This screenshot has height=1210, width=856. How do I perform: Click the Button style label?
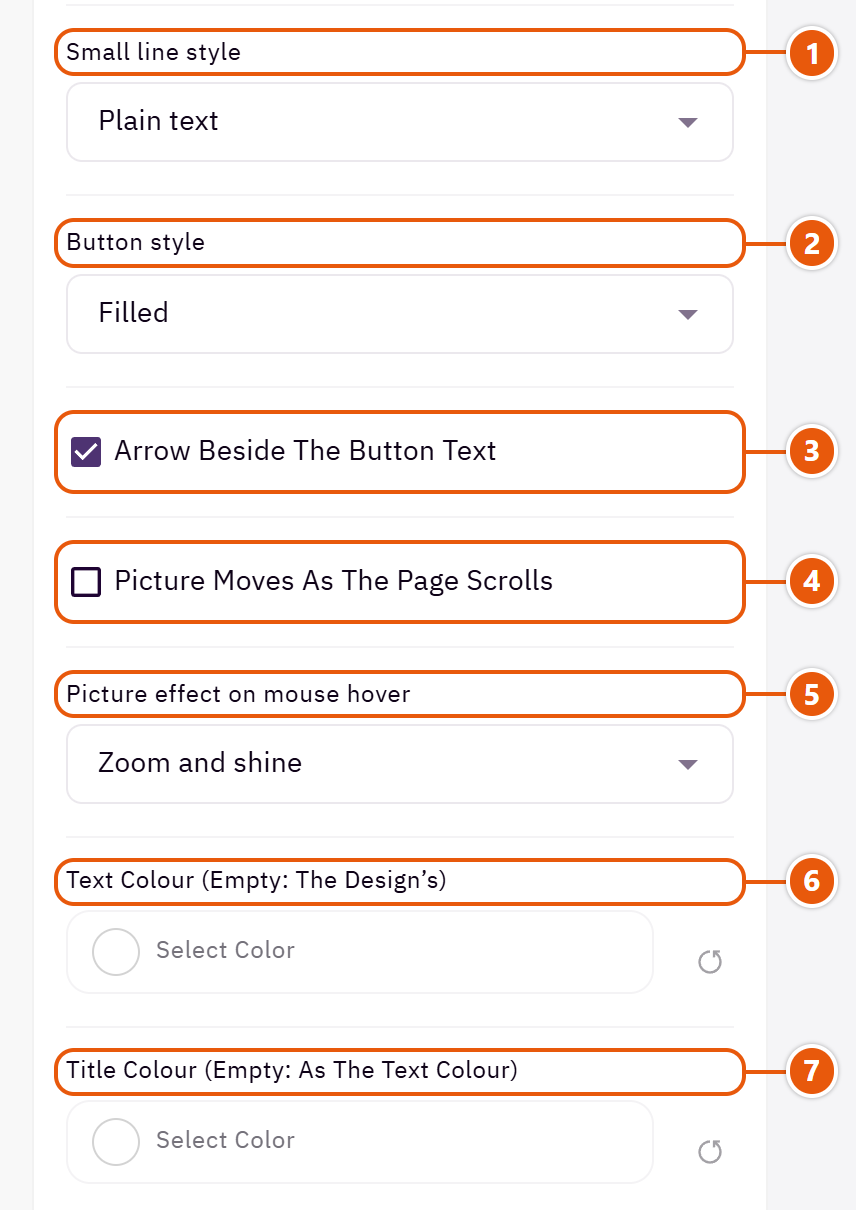[x=136, y=242]
